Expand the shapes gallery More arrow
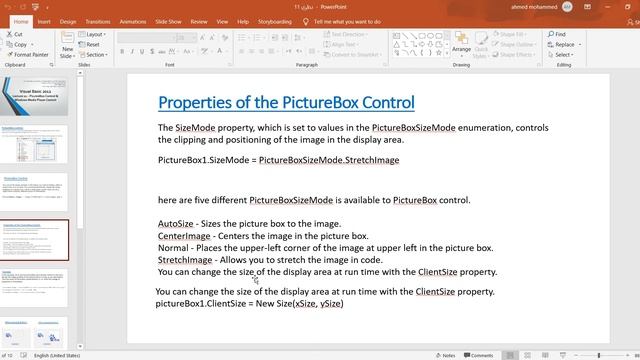Image resolution: width=640 pixels, height=360 pixels. click(447, 53)
